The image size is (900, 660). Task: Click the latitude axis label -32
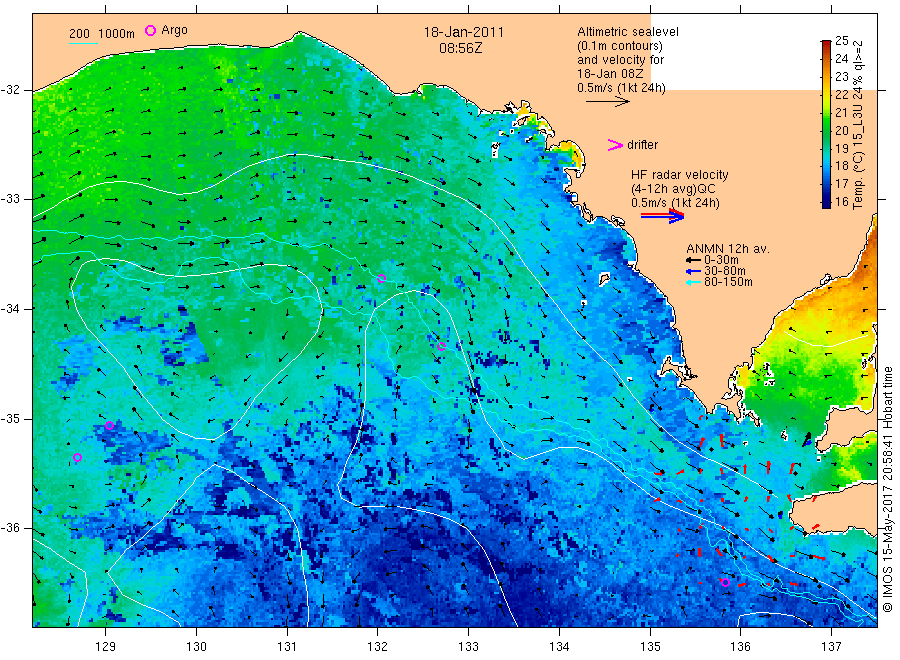tap(10, 90)
